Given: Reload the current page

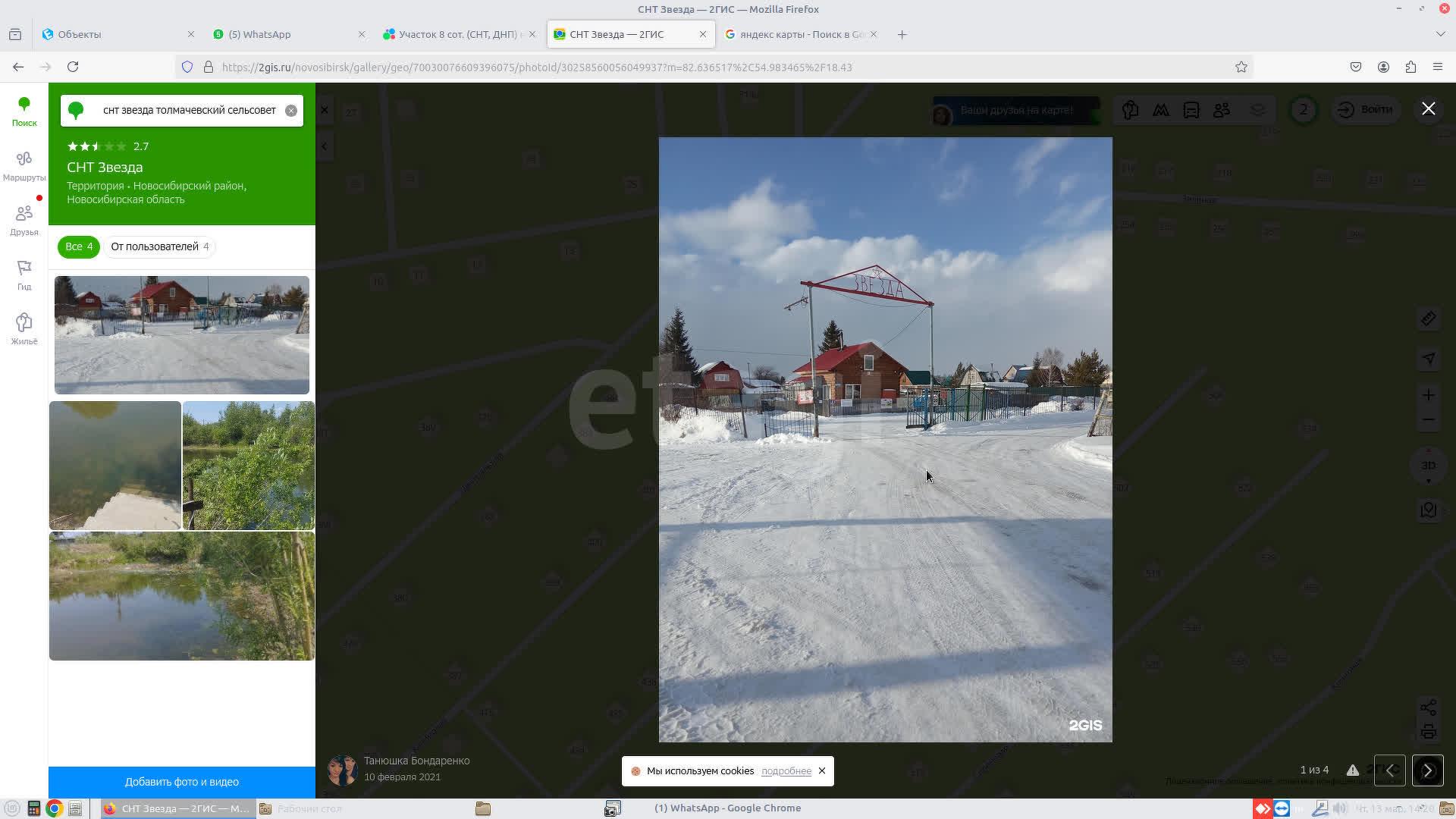Looking at the screenshot, I should [x=73, y=67].
